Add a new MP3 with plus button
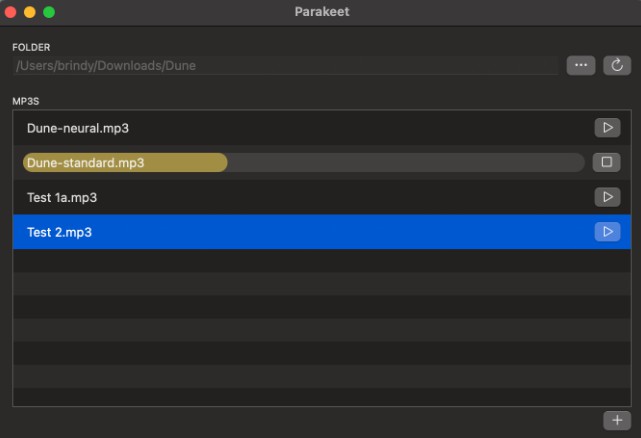Image resolution: width=641 pixels, height=438 pixels. click(x=616, y=420)
